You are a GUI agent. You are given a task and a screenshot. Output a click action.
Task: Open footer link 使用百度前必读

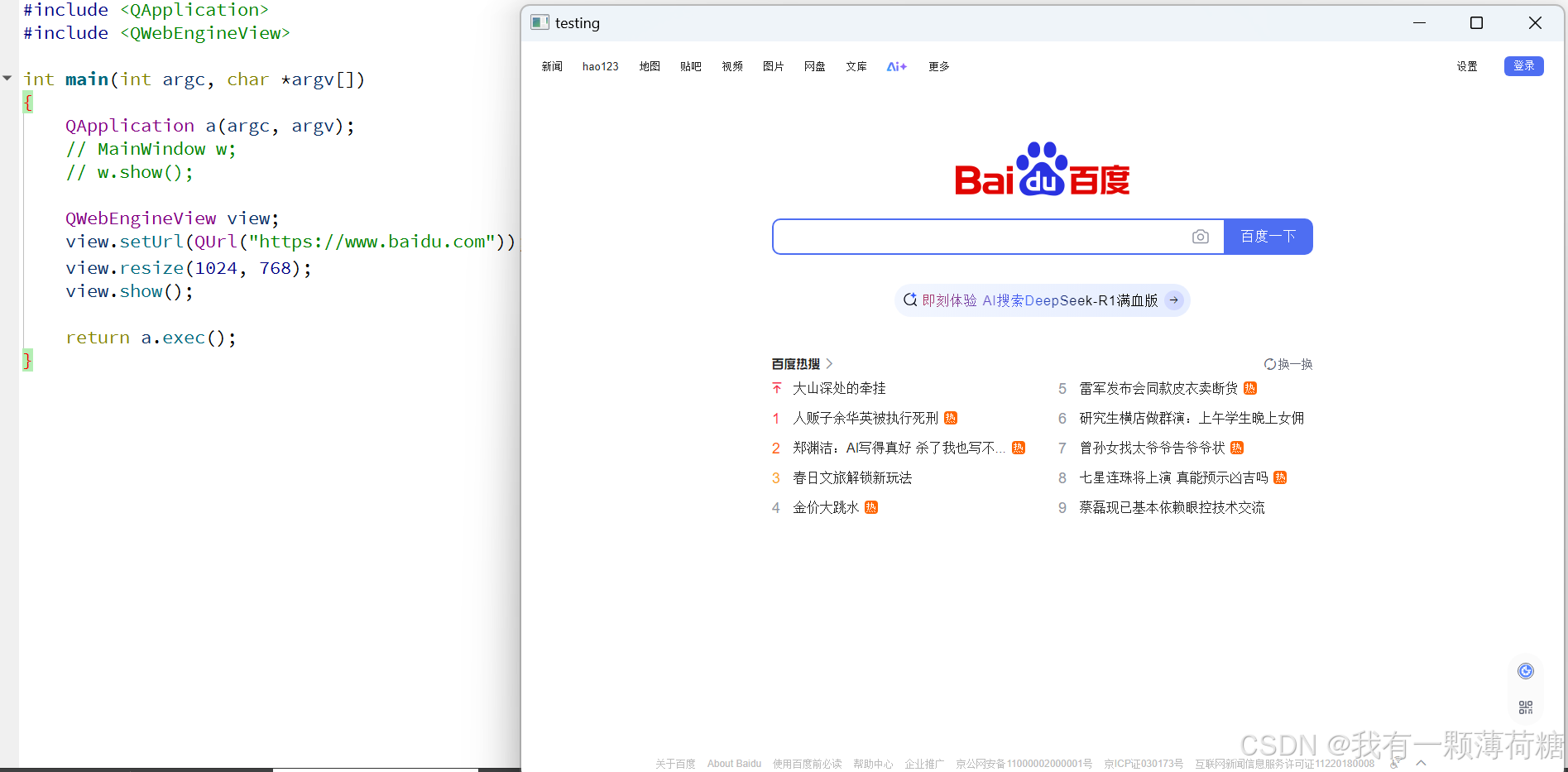point(808,764)
